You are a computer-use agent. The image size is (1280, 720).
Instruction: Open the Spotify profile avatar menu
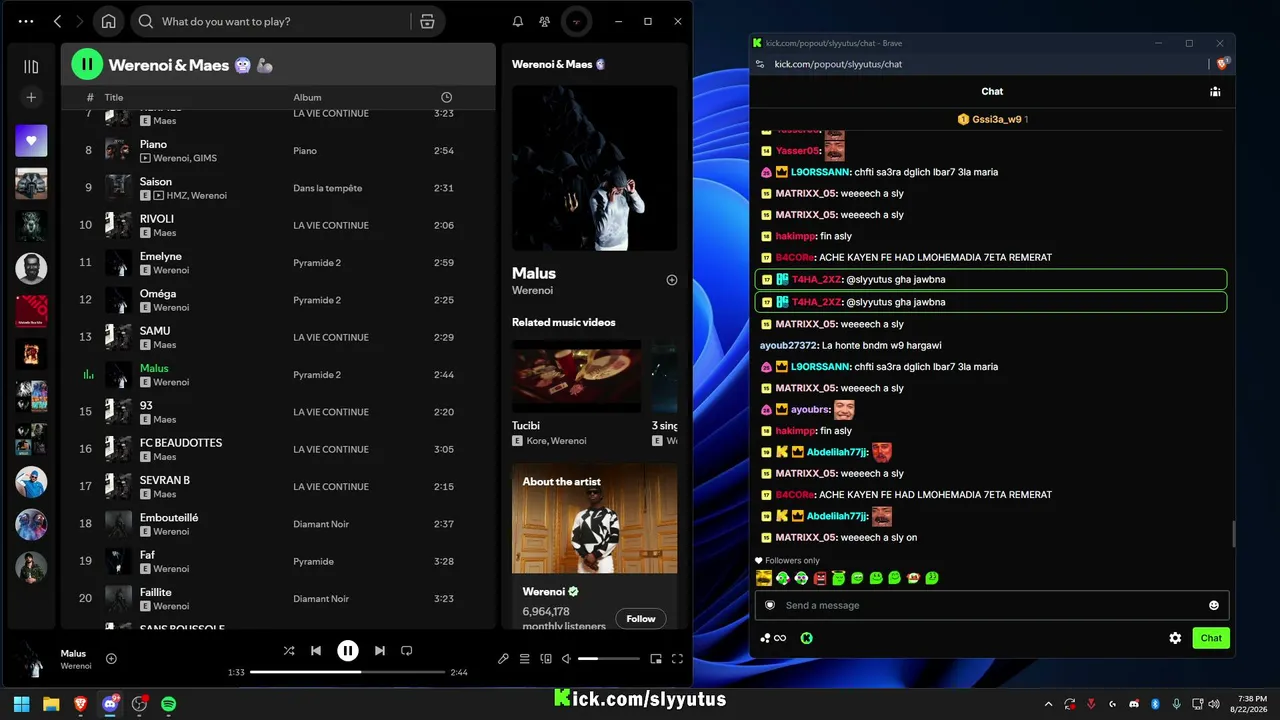(576, 21)
